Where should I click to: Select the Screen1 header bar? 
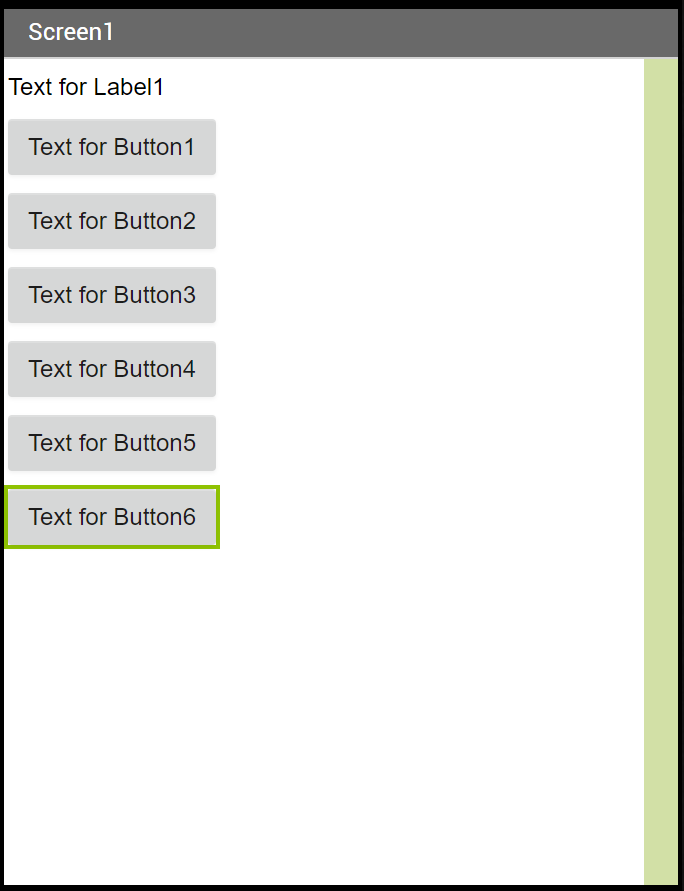point(340,32)
